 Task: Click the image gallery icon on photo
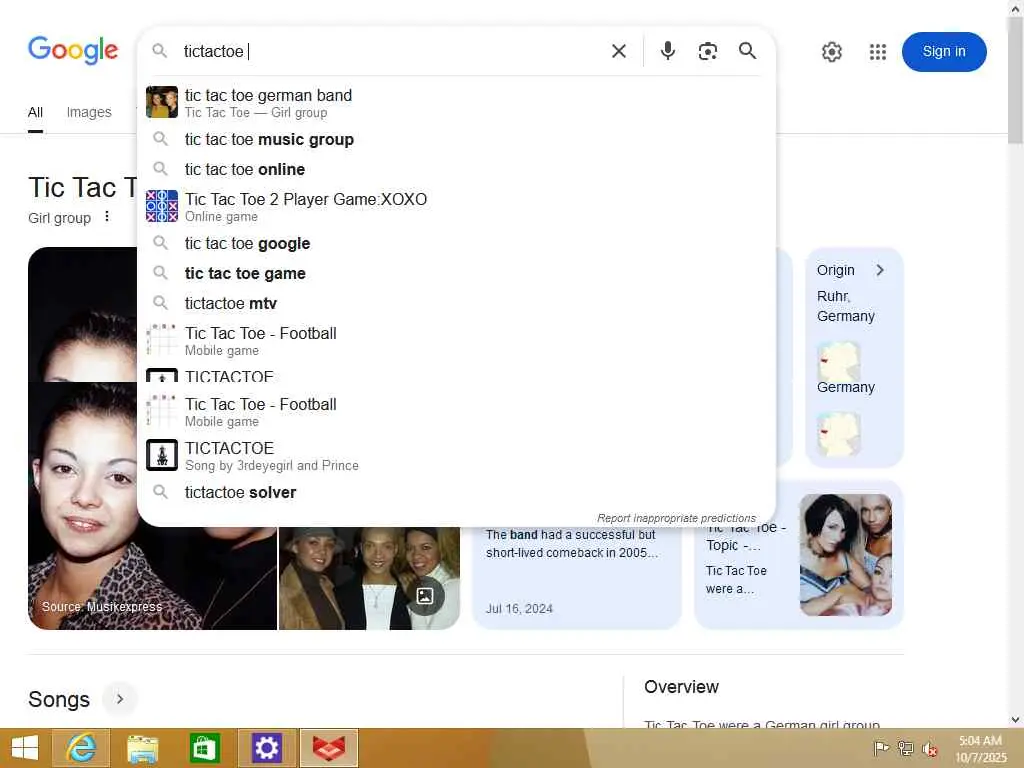tap(425, 596)
